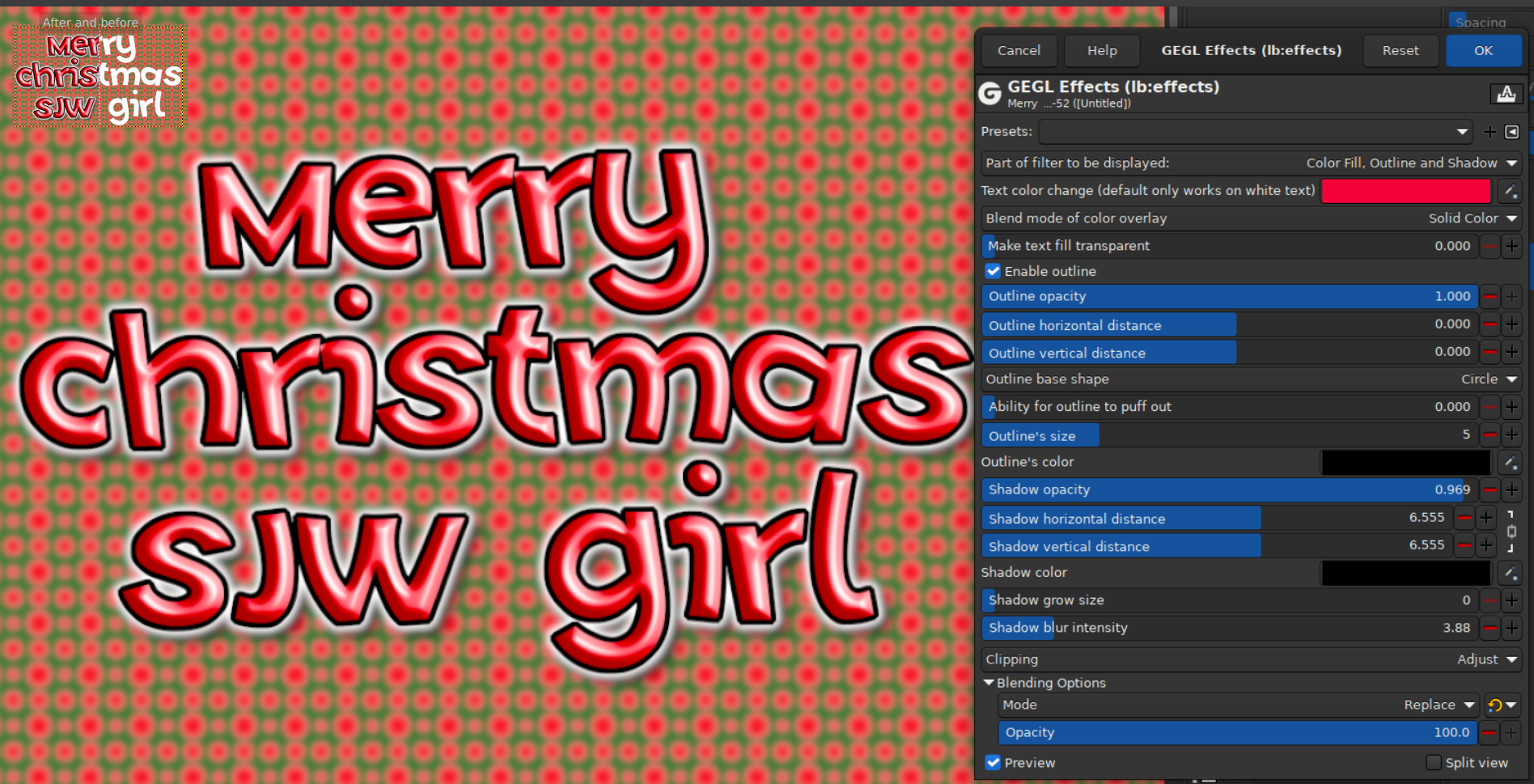Viewport: 1534px width, 784px height.
Task: Click the Outline's size slider
Action: tap(1230, 435)
